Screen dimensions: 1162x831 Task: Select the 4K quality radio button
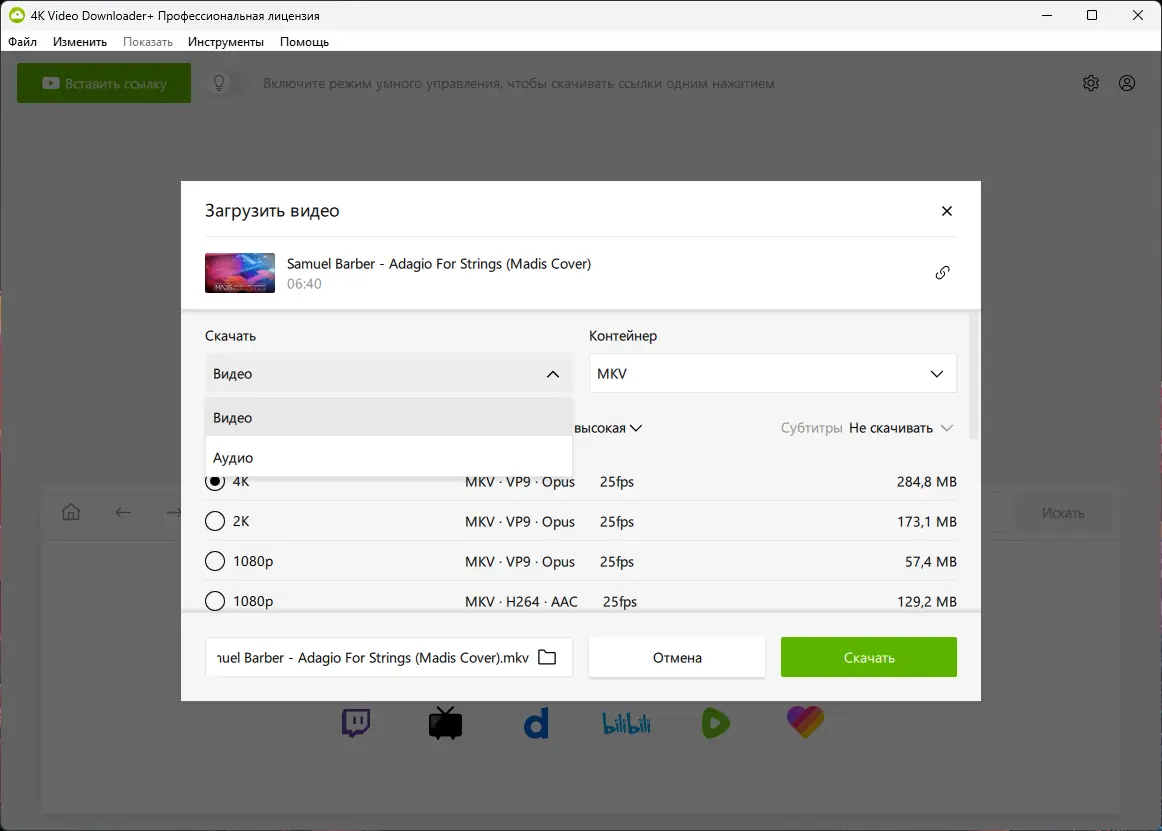[x=215, y=482]
